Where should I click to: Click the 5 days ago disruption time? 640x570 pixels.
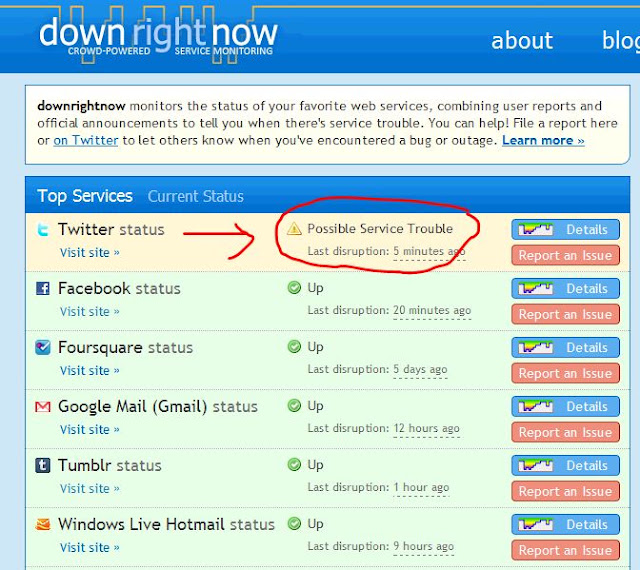point(420,370)
